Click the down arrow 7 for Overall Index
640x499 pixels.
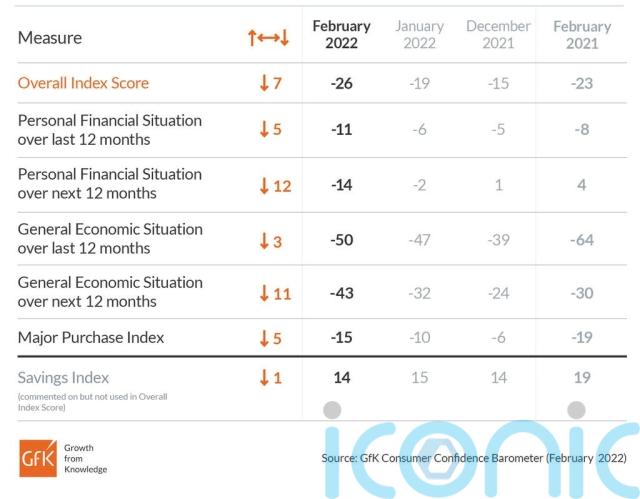(x=271, y=83)
